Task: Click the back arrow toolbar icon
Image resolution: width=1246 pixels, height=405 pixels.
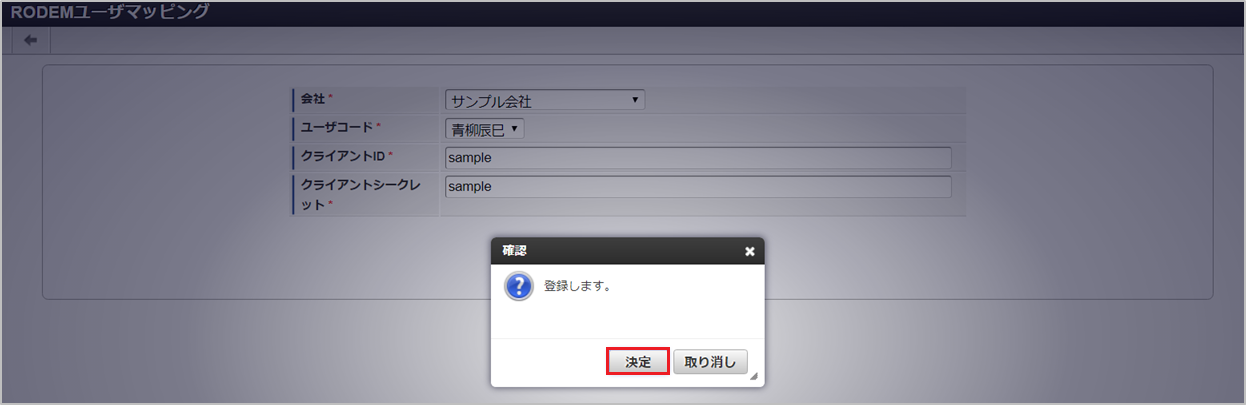Action: (30, 40)
